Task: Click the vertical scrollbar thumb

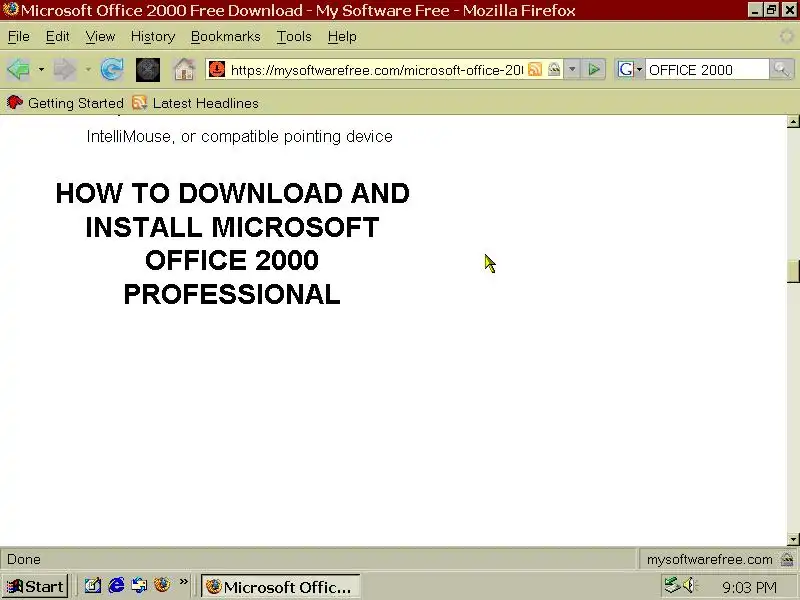Action: click(x=793, y=271)
